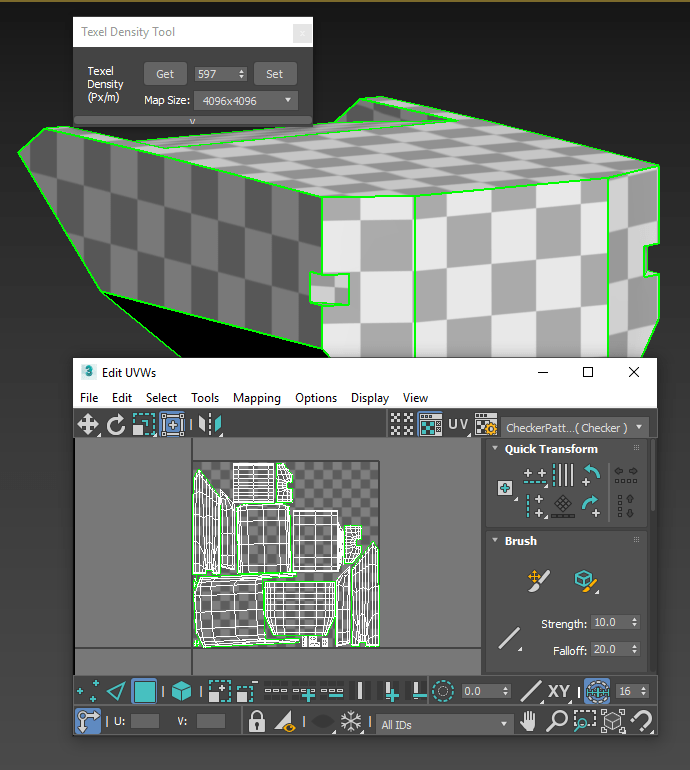Image resolution: width=690 pixels, height=770 pixels.
Task: Click Rotate +90 around pivot icon
Action: click(x=591, y=507)
